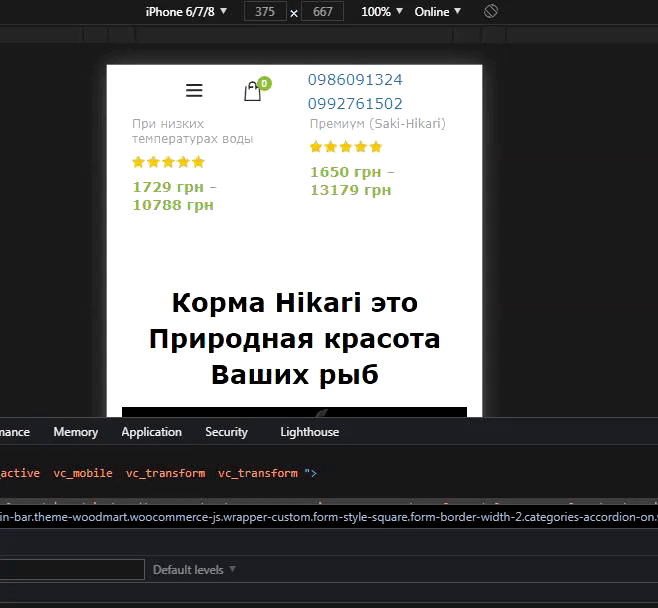The height and width of the screenshot is (608, 658).
Task: Open the Default levels dropdown
Action: tap(194, 570)
